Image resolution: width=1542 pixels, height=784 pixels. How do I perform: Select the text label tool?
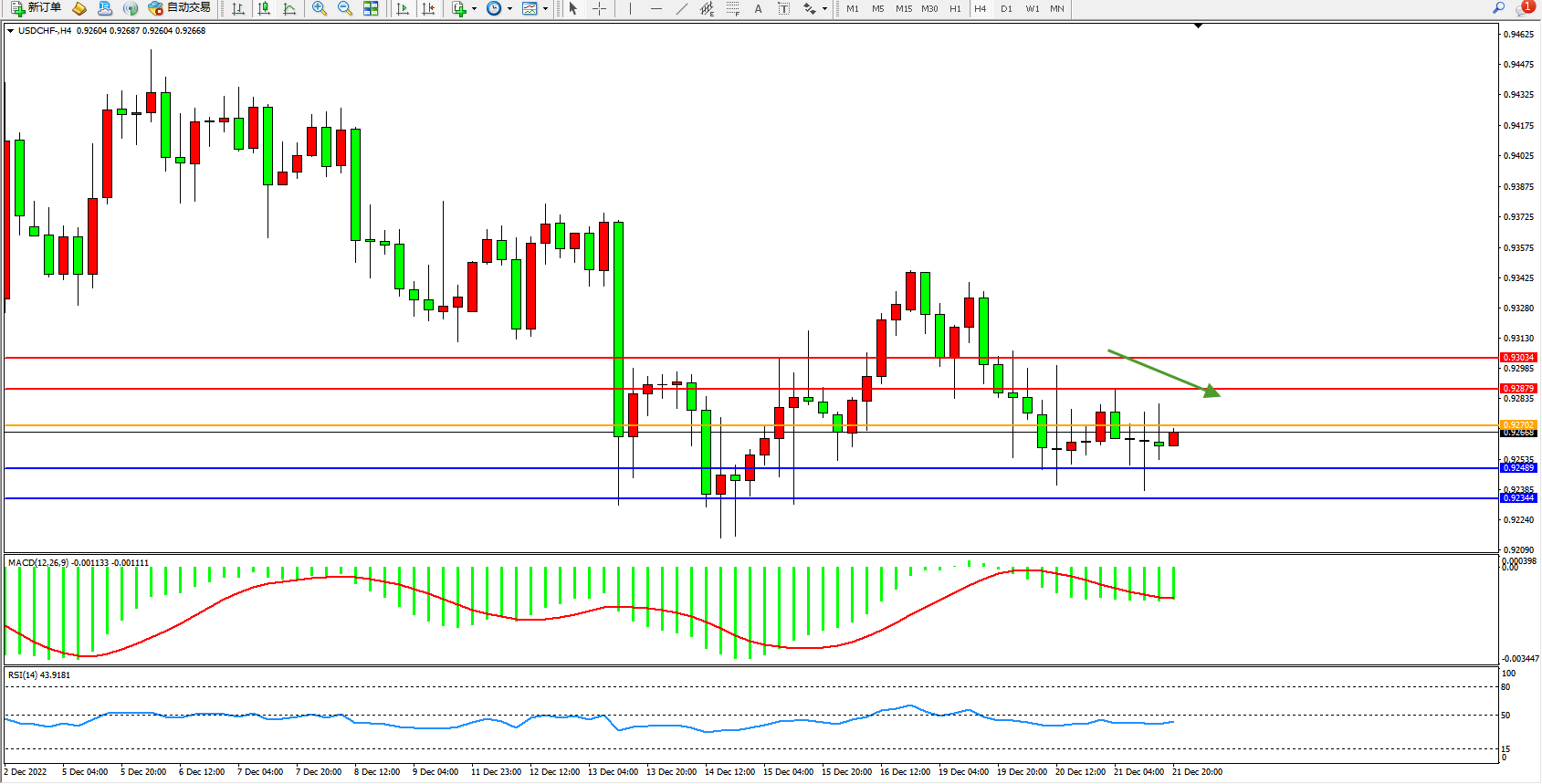pos(783,8)
